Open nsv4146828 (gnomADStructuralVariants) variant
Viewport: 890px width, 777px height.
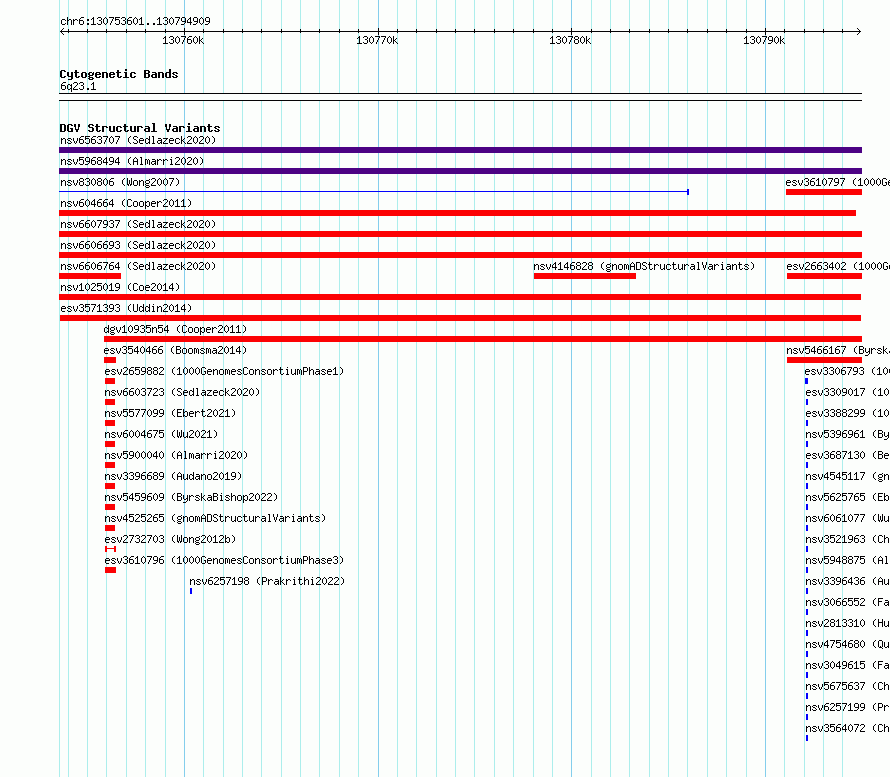point(644,266)
